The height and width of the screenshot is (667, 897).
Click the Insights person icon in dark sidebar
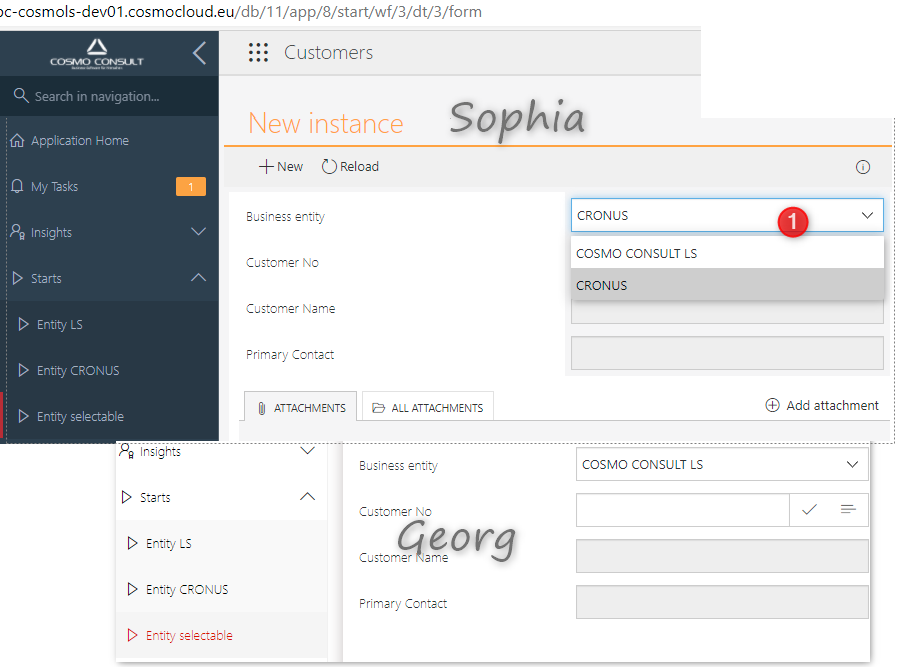[18, 232]
